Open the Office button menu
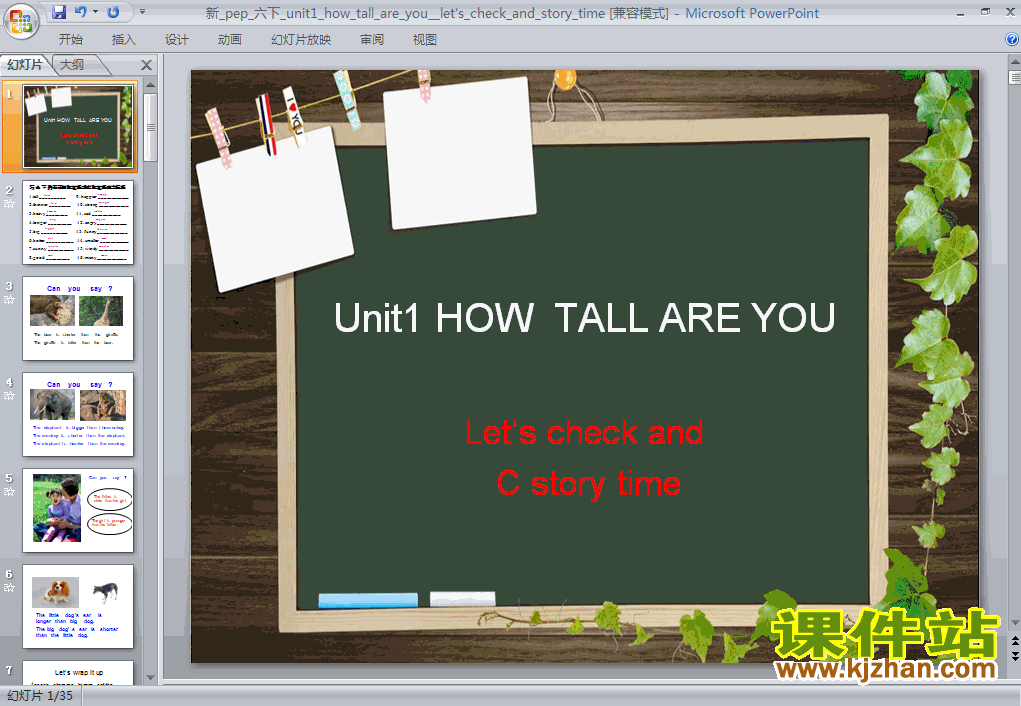 (21, 21)
